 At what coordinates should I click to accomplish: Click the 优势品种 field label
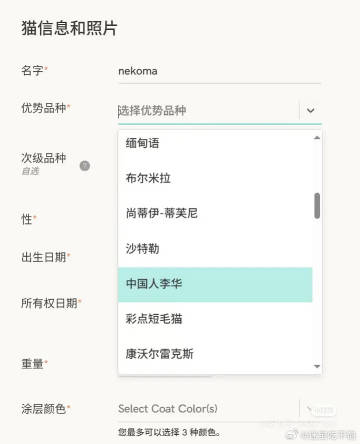[43, 108]
